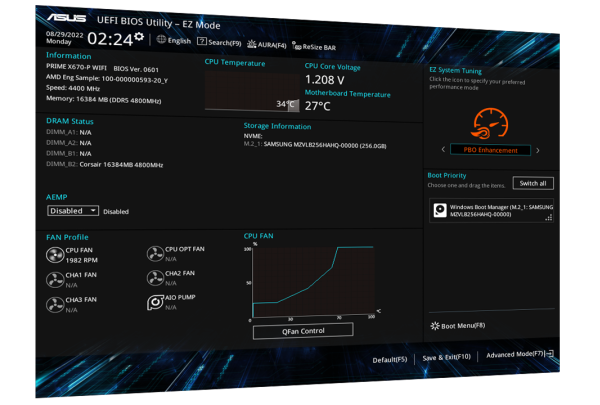Screen dimensions: 600x405
Task: Click the gear icon beside the clock
Action: coord(139,37)
